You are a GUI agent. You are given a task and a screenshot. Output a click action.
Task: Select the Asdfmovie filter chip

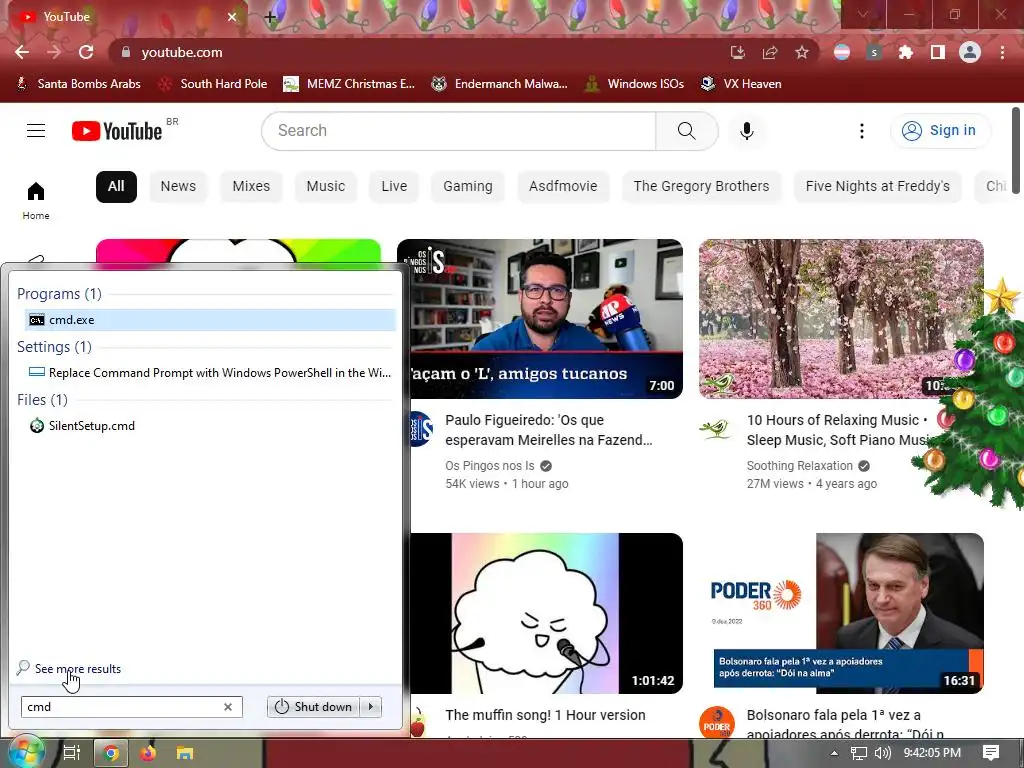[x=563, y=186]
